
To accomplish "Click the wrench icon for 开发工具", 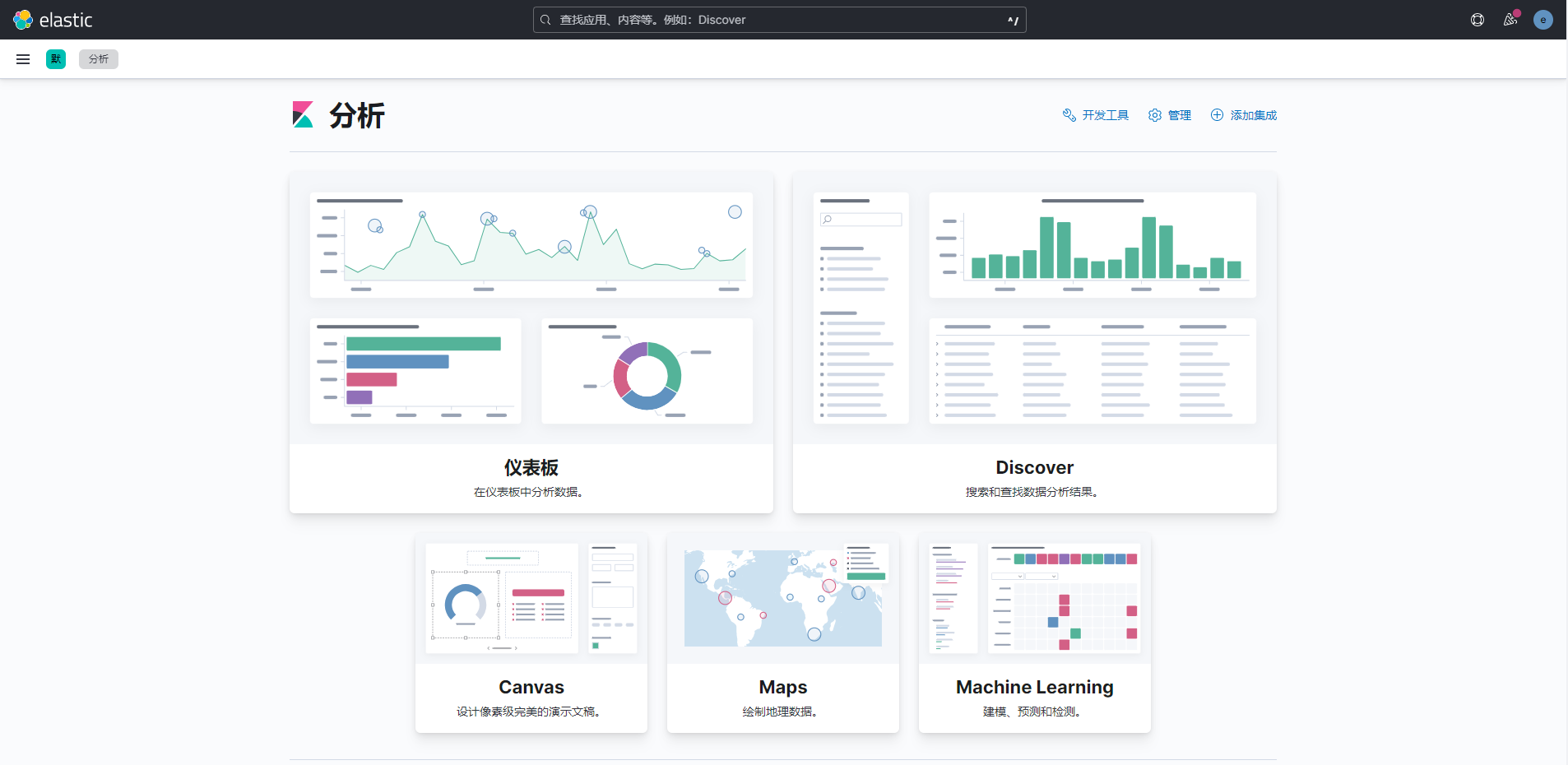I will point(1069,115).
